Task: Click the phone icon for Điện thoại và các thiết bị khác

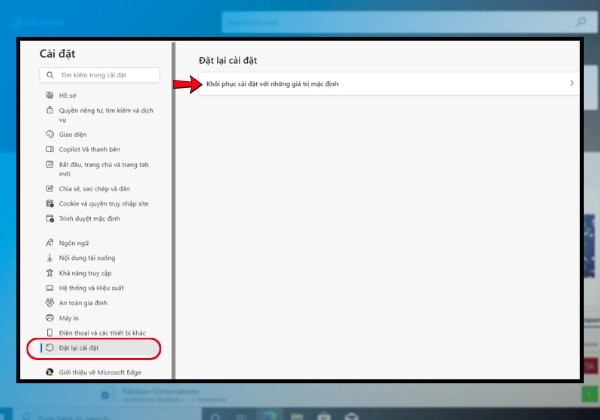Action: pyautogui.click(x=49, y=333)
